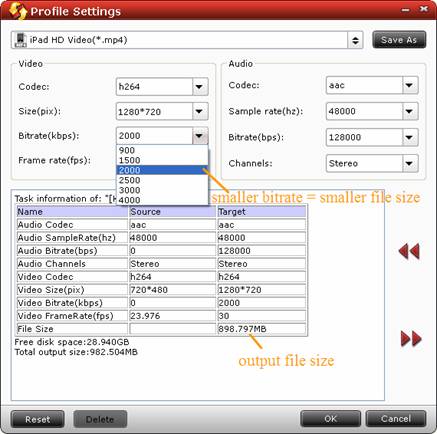Screen dimensions: 437x434
Task: Click the iPad device icon in profile box
Action: [21, 40]
